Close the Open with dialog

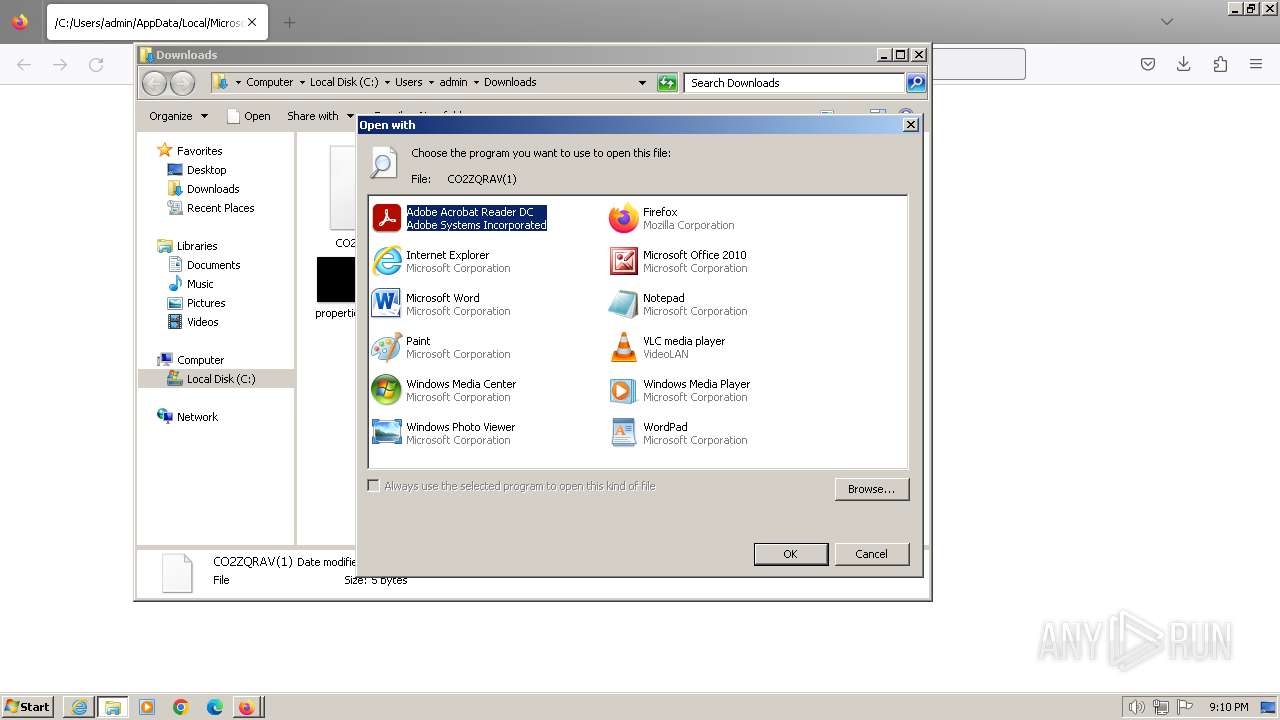(910, 125)
